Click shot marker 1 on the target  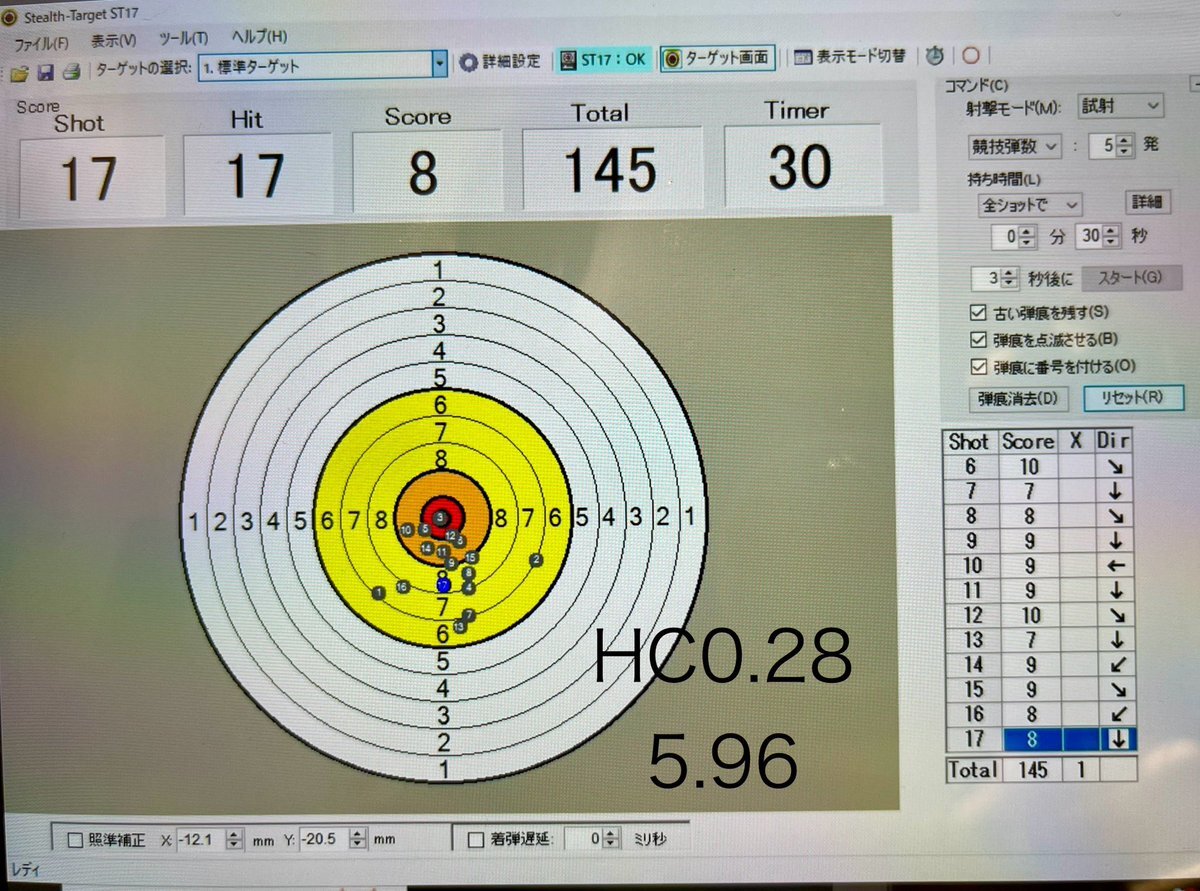[378, 593]
